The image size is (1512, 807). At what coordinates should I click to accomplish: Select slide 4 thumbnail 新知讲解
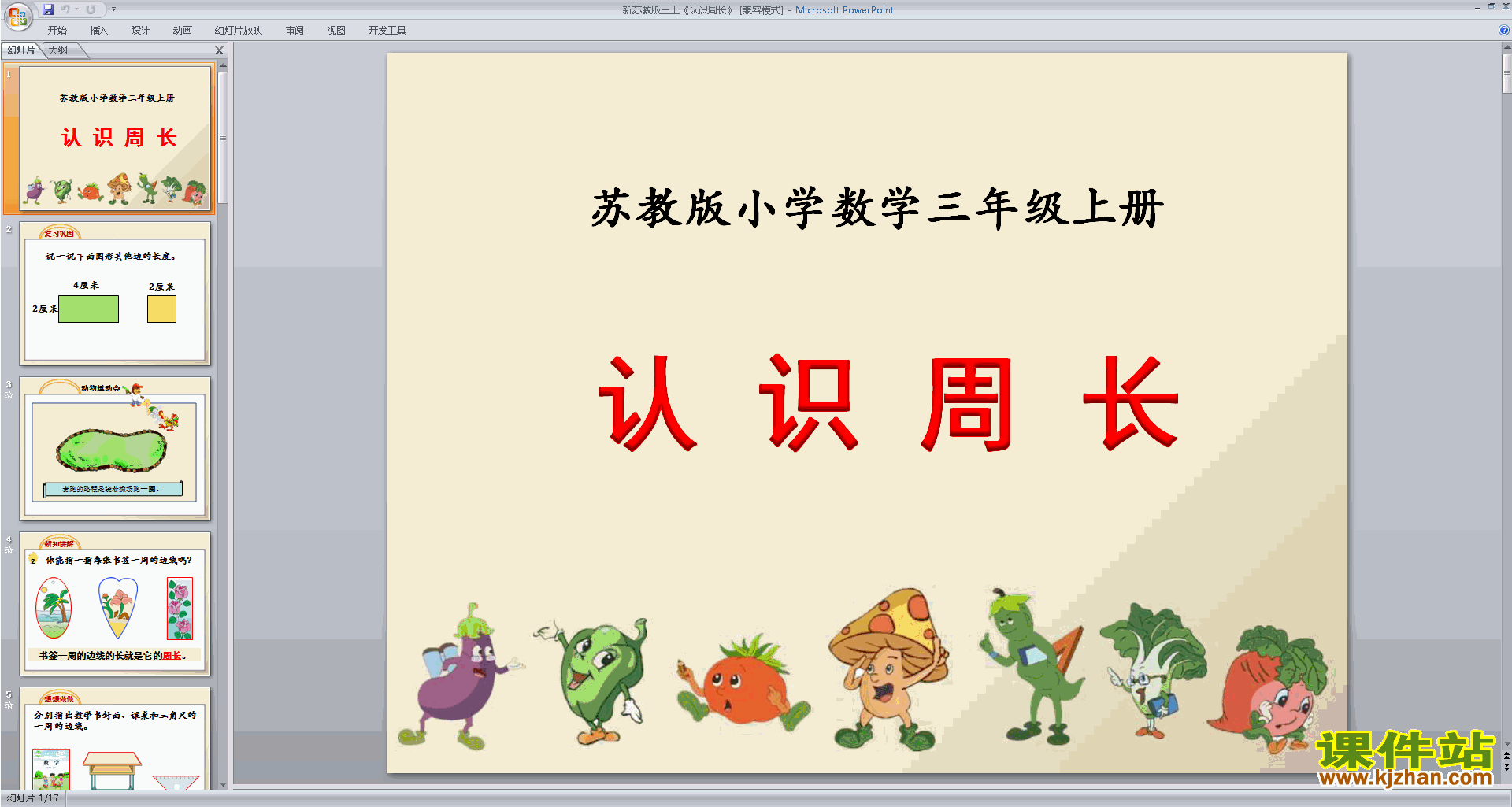[115, 604]
